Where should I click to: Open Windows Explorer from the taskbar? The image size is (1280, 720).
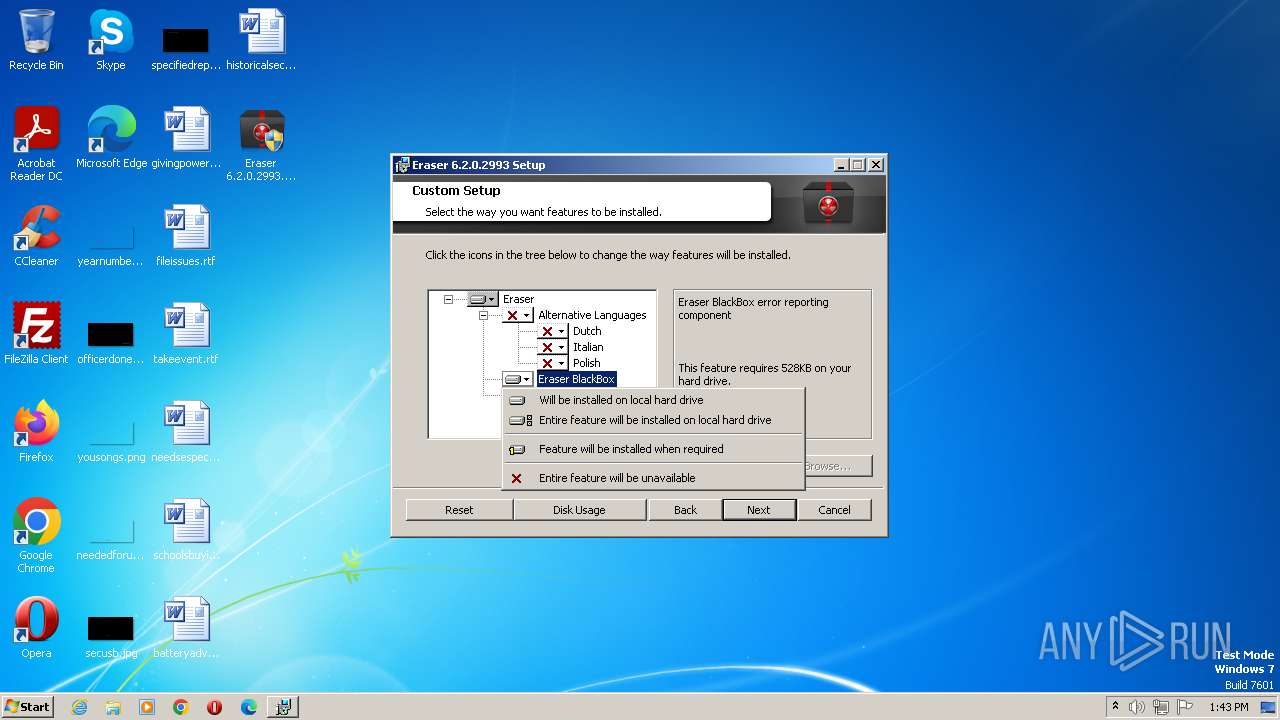click(113, 707)
